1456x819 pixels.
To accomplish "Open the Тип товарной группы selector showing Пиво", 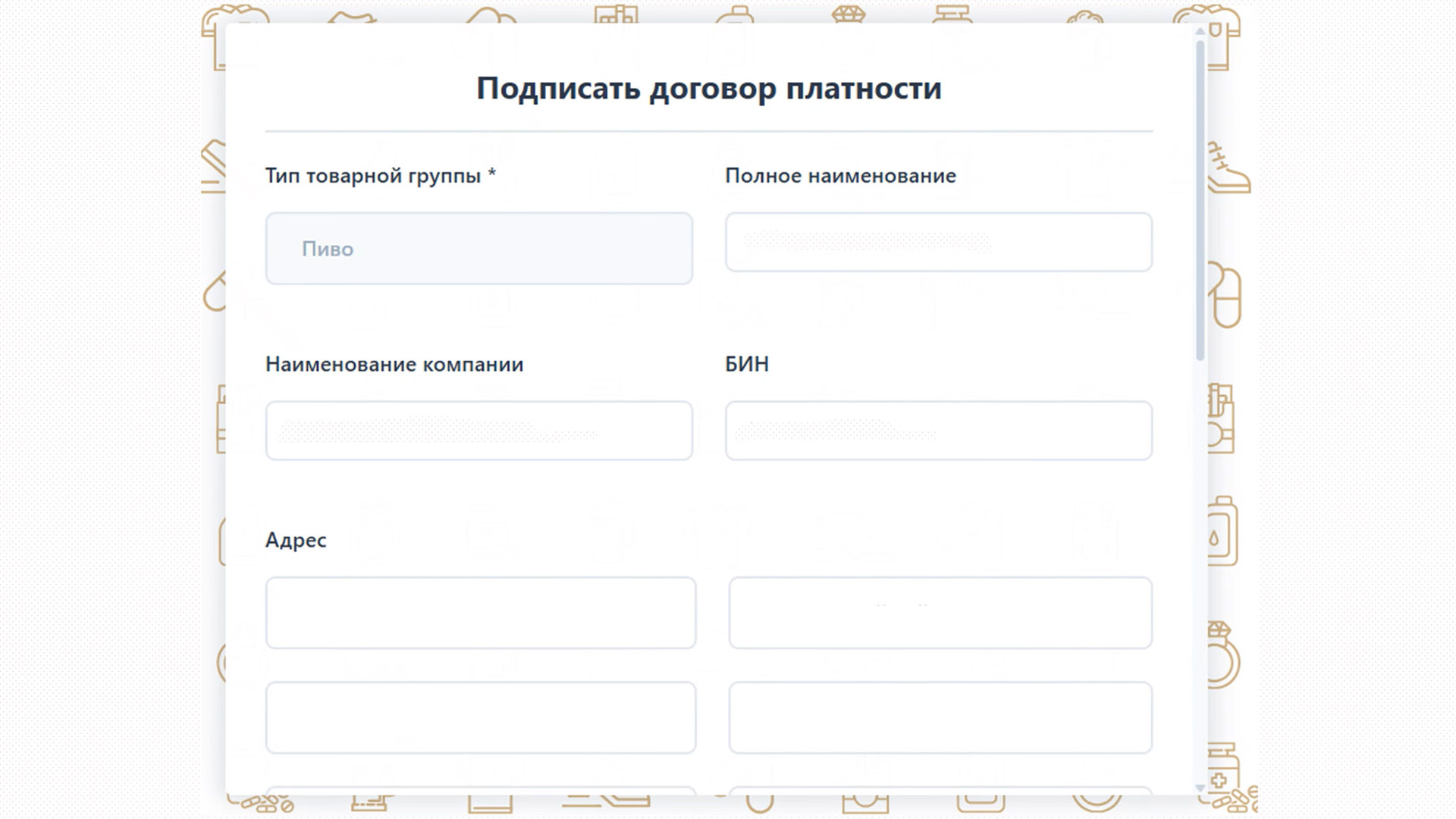I will (479, 248).
